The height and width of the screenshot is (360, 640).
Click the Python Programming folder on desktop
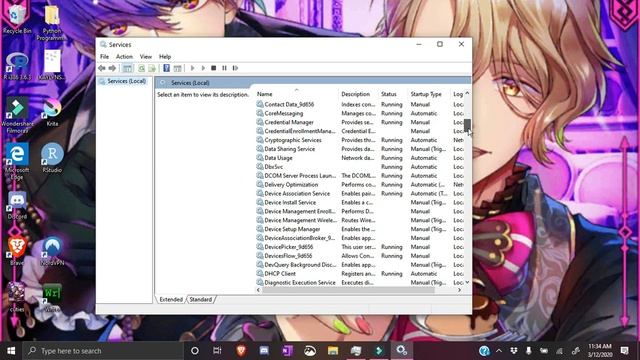(x=52, y=23)
